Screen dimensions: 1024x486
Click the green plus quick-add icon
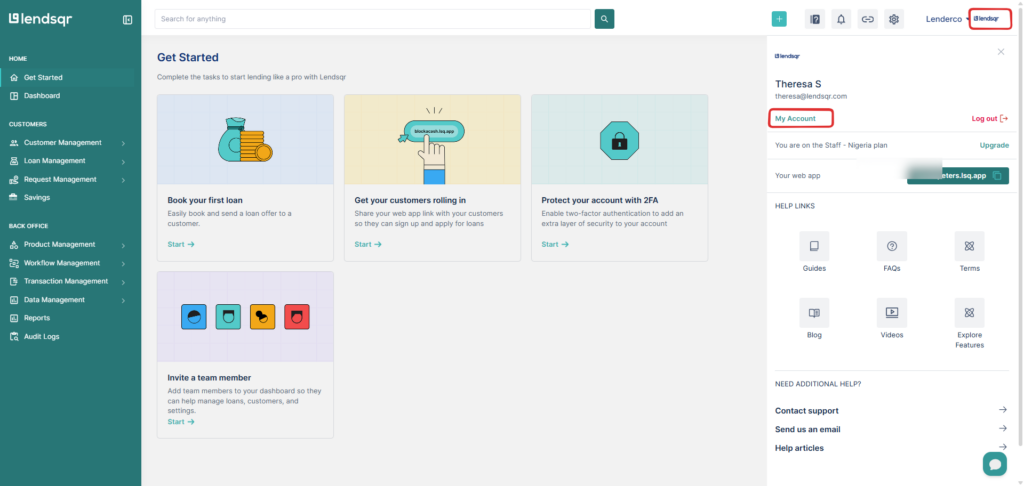(x=779, y=19)
